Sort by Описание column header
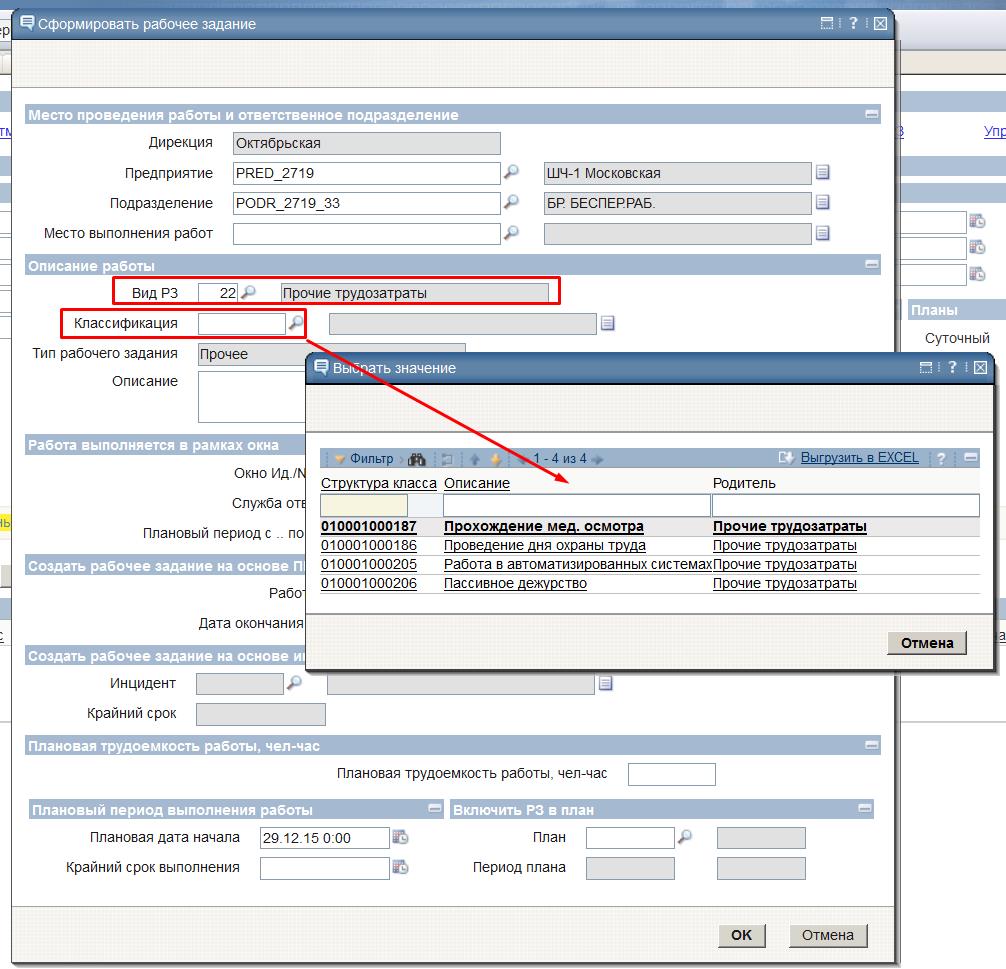The width and height of the screenshot is (1006, 969). [477, 484]
